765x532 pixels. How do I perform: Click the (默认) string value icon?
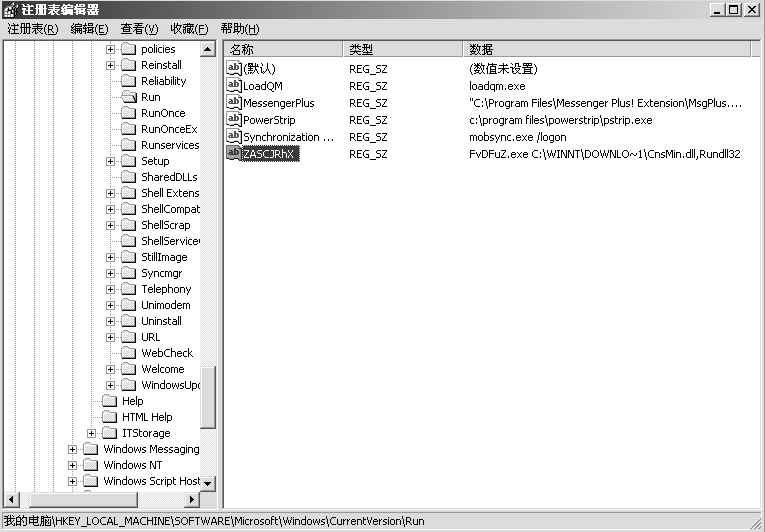click(x=234, y=68)
